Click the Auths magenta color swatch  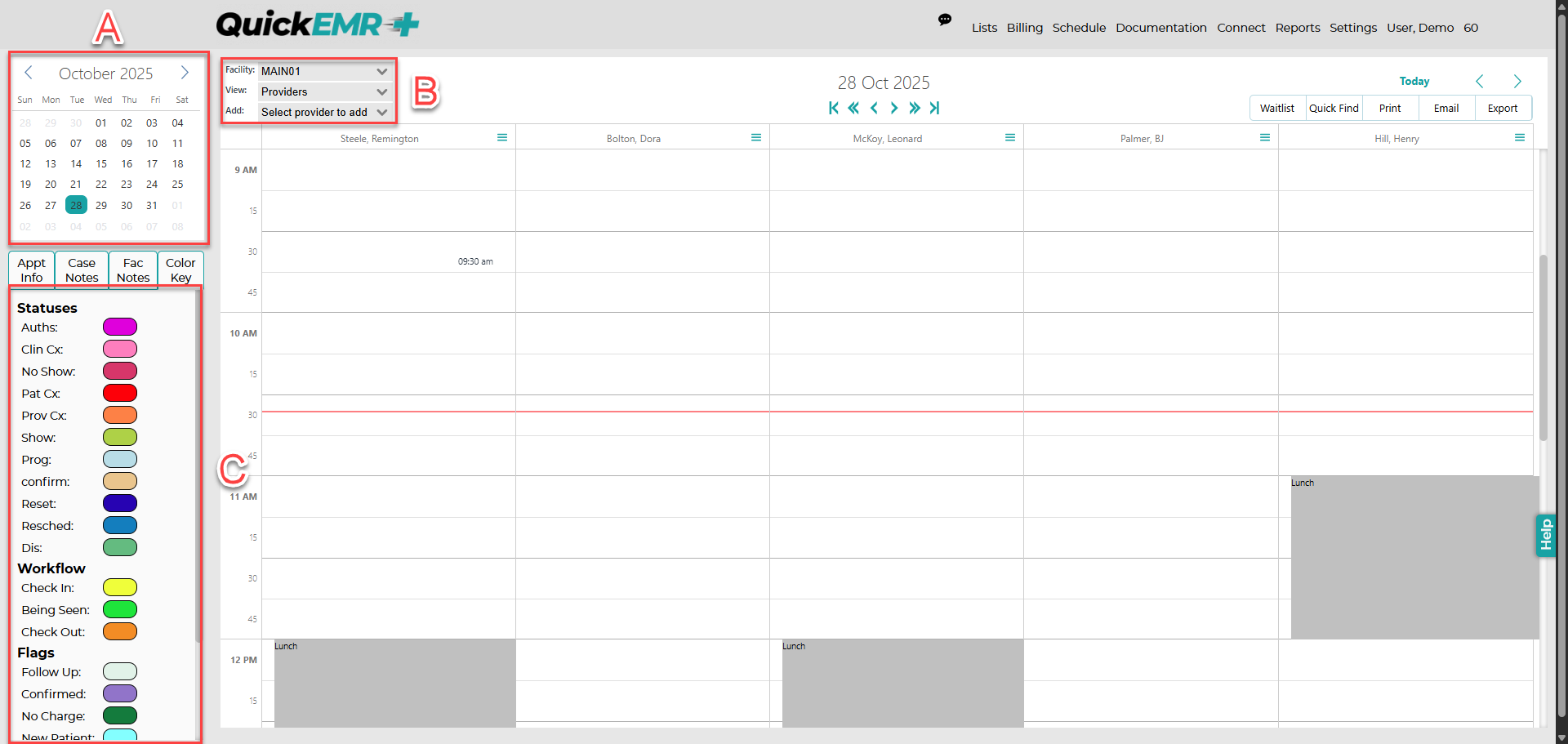(120, 327)
